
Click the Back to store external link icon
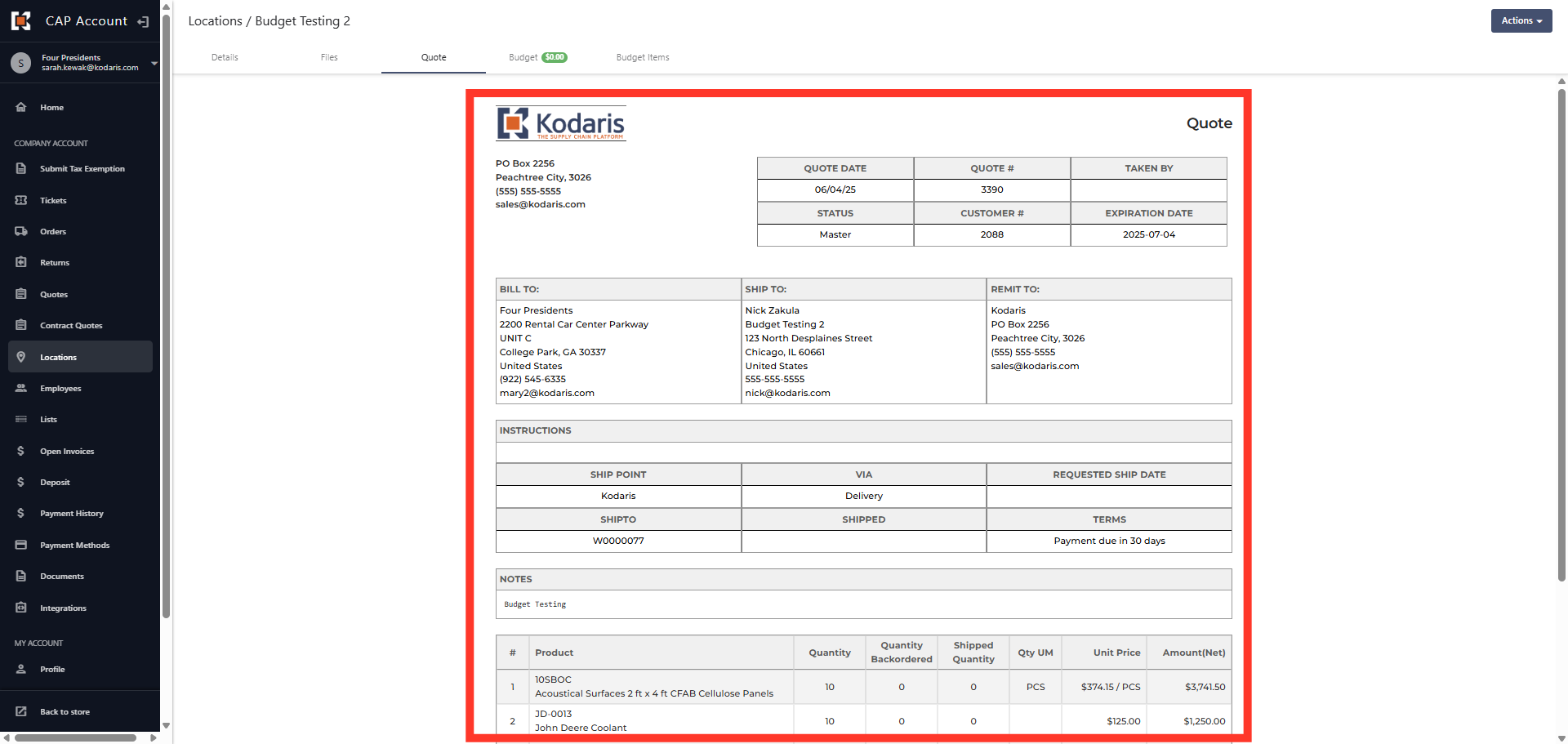click(x=21, y=711)
